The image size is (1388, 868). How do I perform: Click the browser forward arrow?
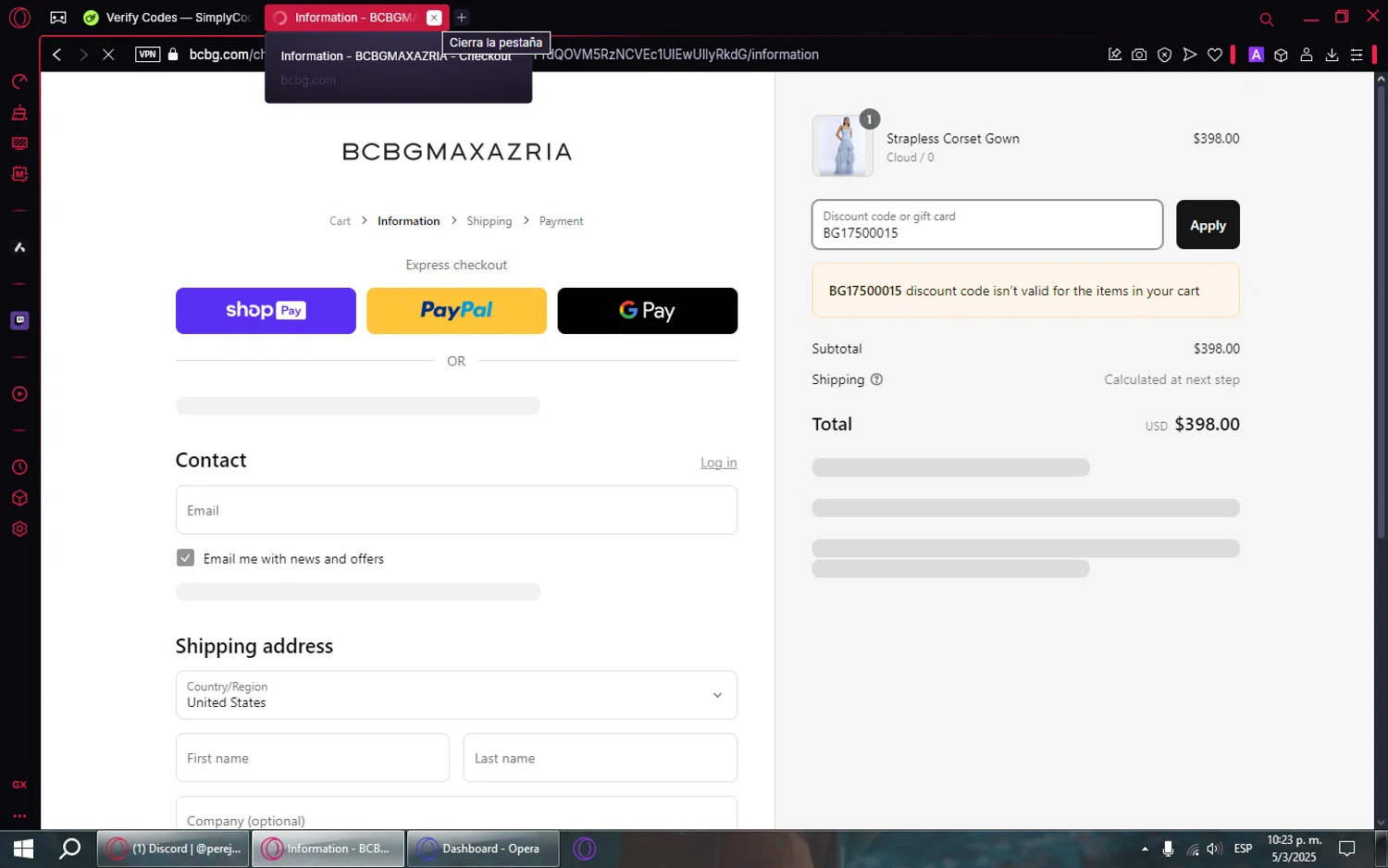point(83,55)
